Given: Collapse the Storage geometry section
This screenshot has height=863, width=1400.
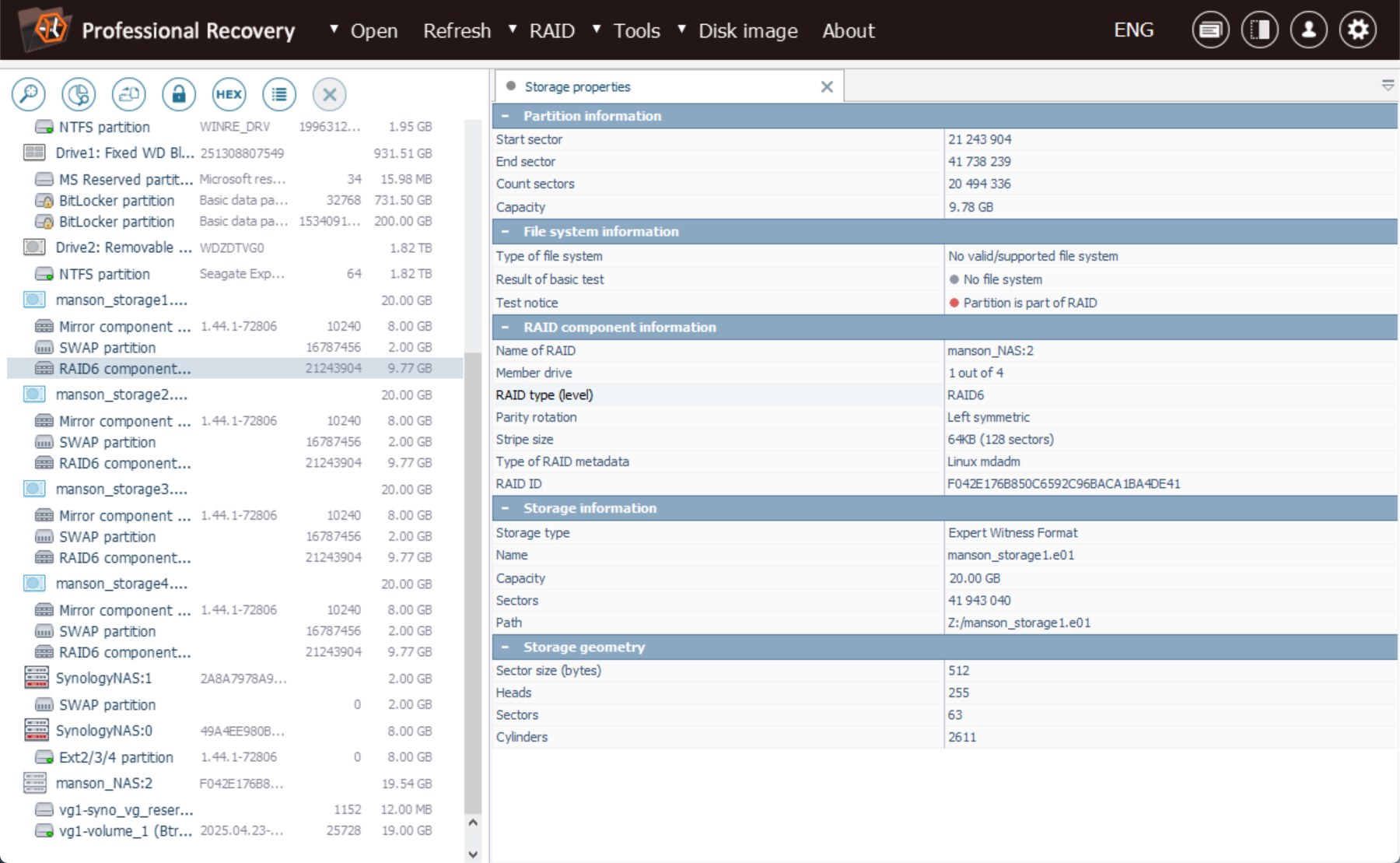Looking at the screenshot, I should click(x=506, y=647).
